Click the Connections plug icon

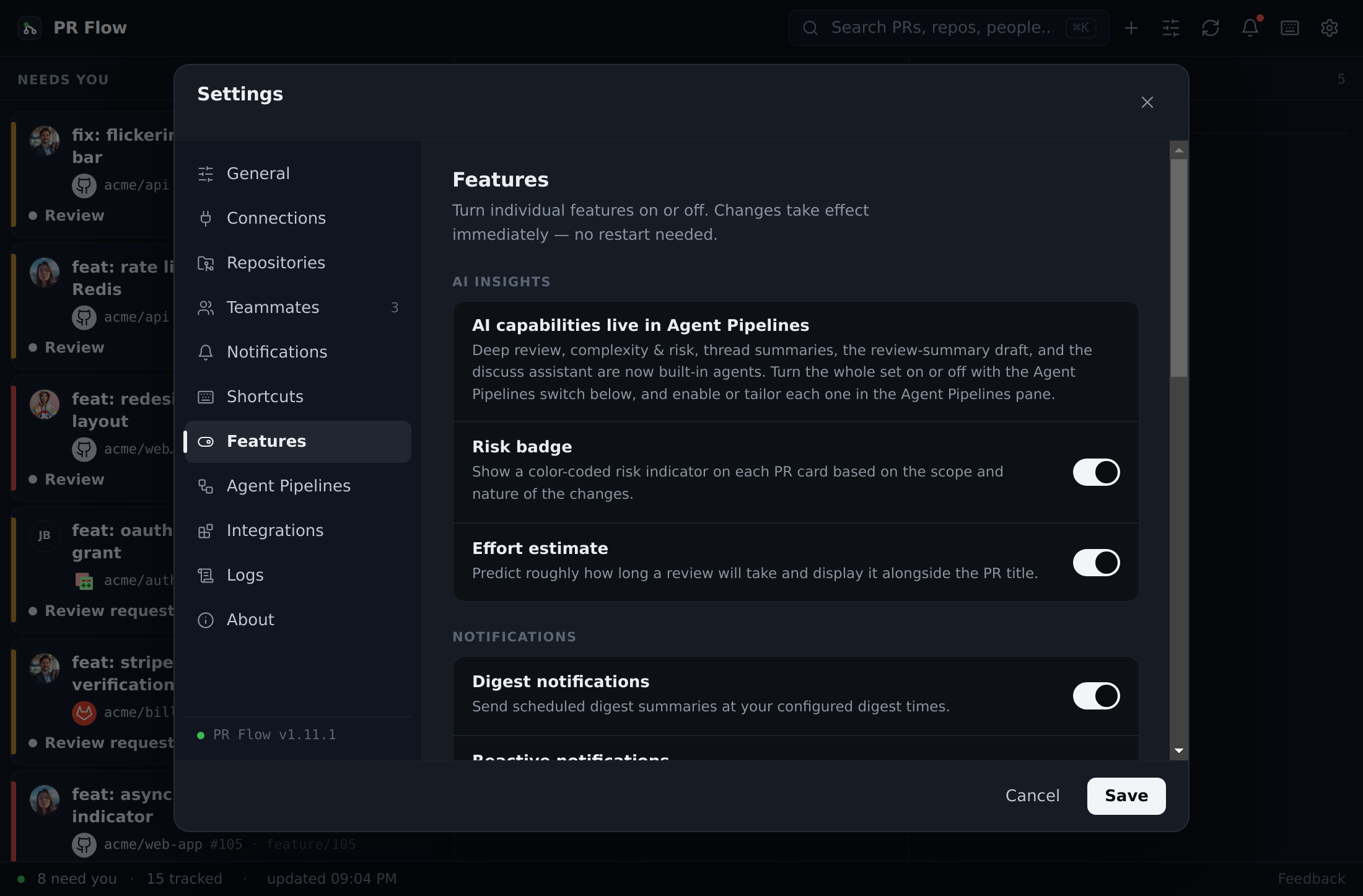[206, 219]
